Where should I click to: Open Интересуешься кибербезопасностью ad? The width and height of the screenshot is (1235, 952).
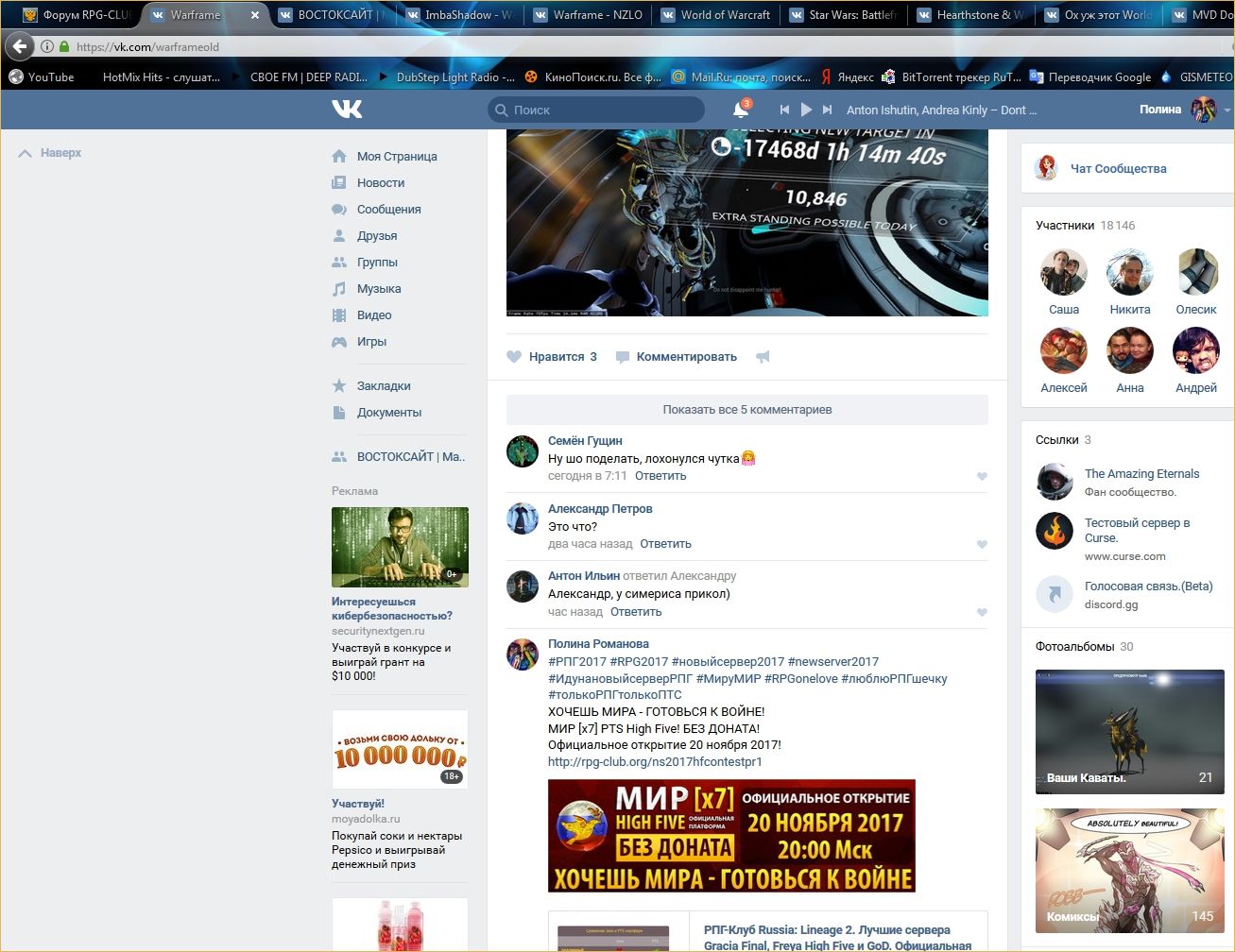pos(392,609)
